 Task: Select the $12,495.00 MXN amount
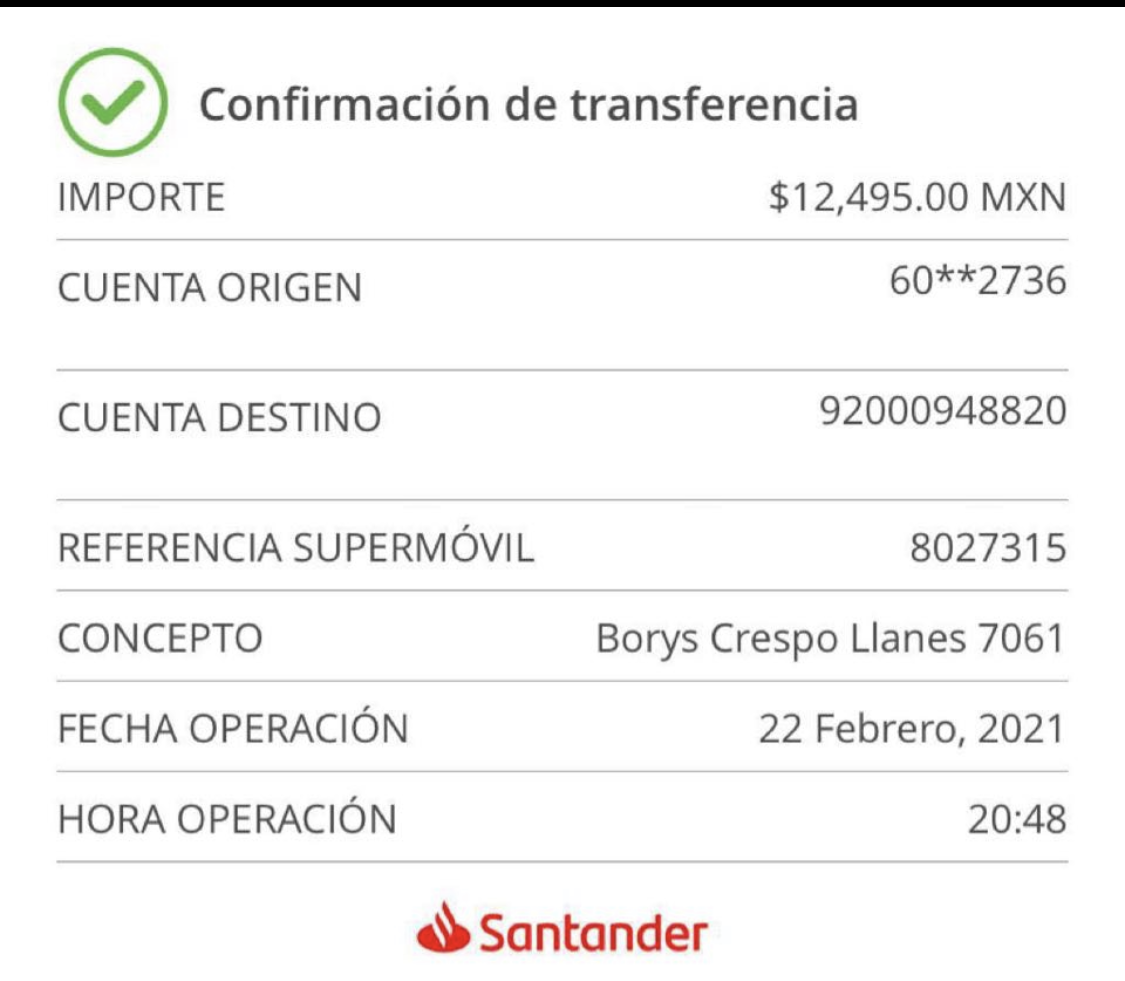[917, 197]
